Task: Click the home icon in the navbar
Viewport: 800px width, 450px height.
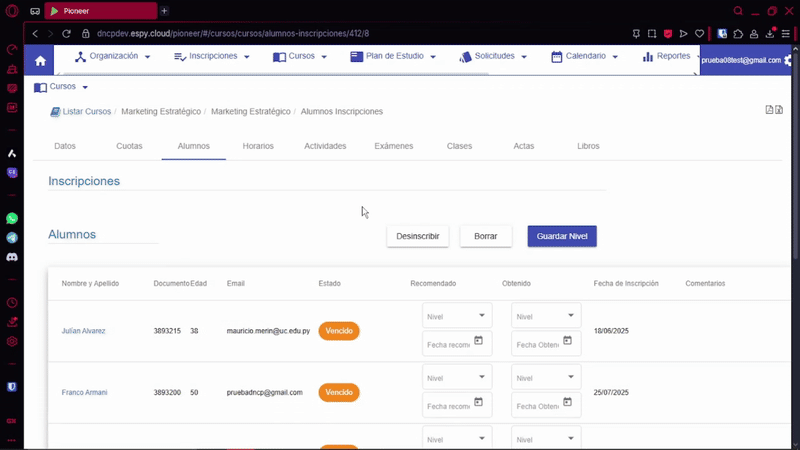Action: tap(40, 60)
